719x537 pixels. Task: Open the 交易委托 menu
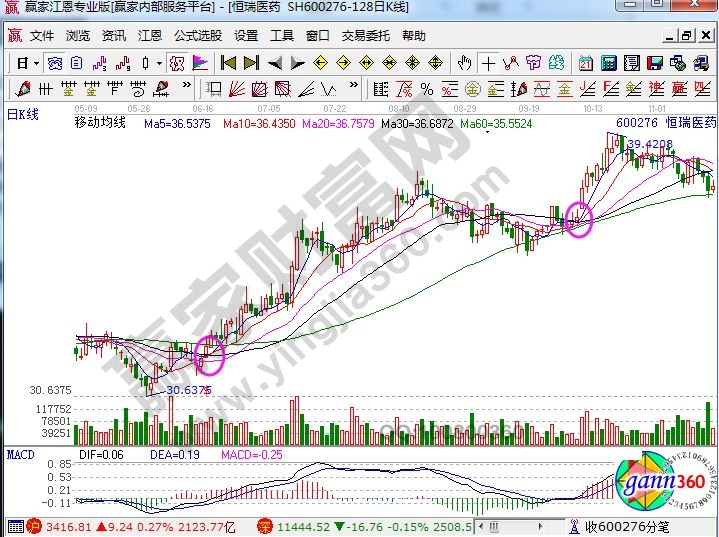click(365, 35)
